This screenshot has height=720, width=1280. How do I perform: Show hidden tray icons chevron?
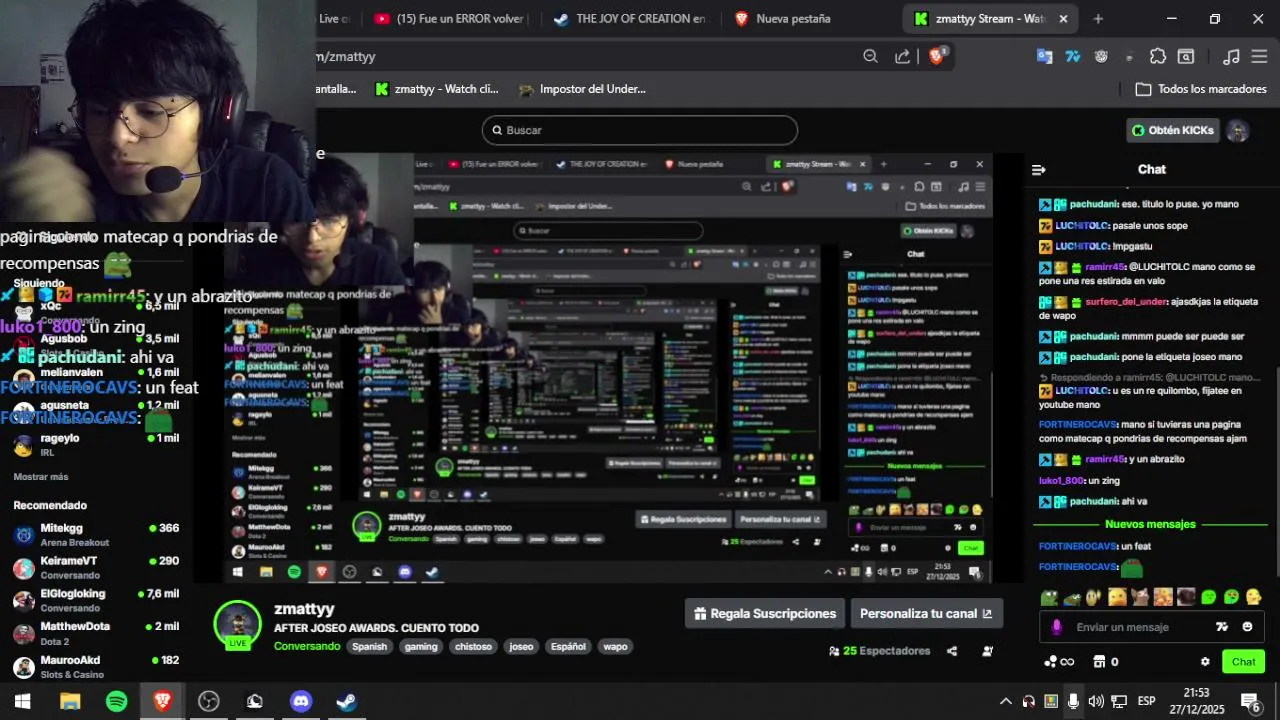click(1005, 701)
